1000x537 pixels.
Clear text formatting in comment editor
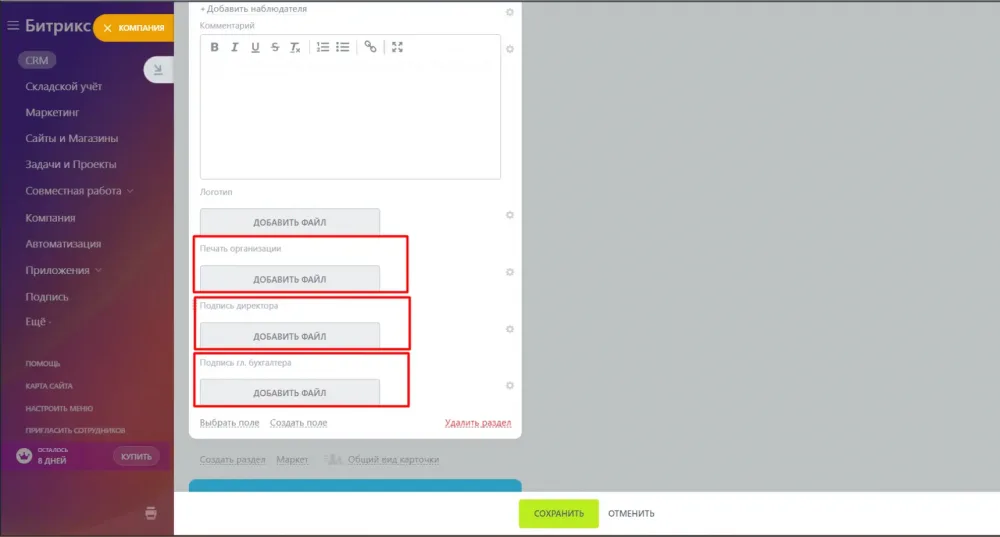click(295, 47)
